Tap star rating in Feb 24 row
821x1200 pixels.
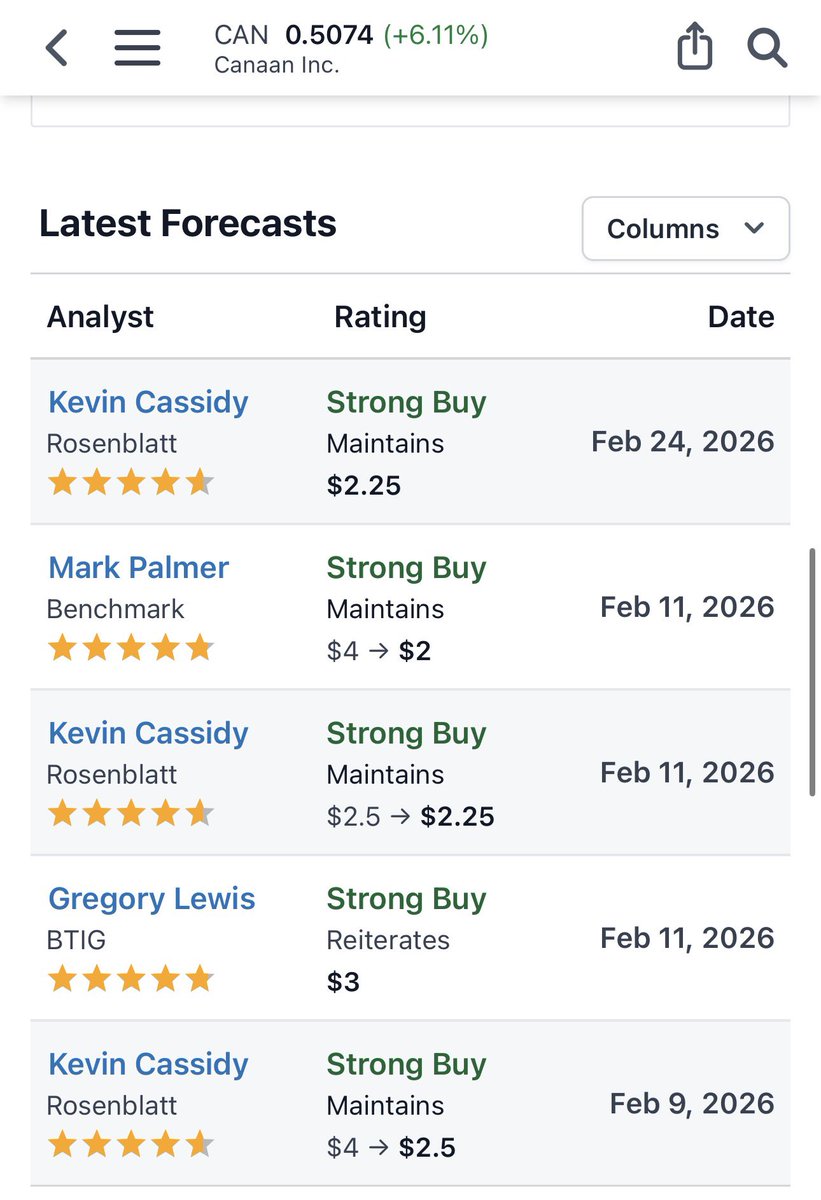coord(131,483)
